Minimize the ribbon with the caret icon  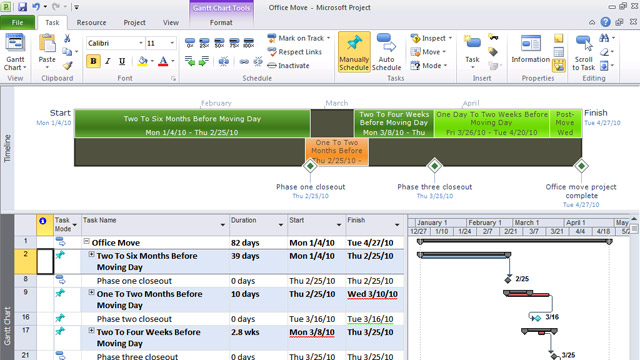point(592,22)
